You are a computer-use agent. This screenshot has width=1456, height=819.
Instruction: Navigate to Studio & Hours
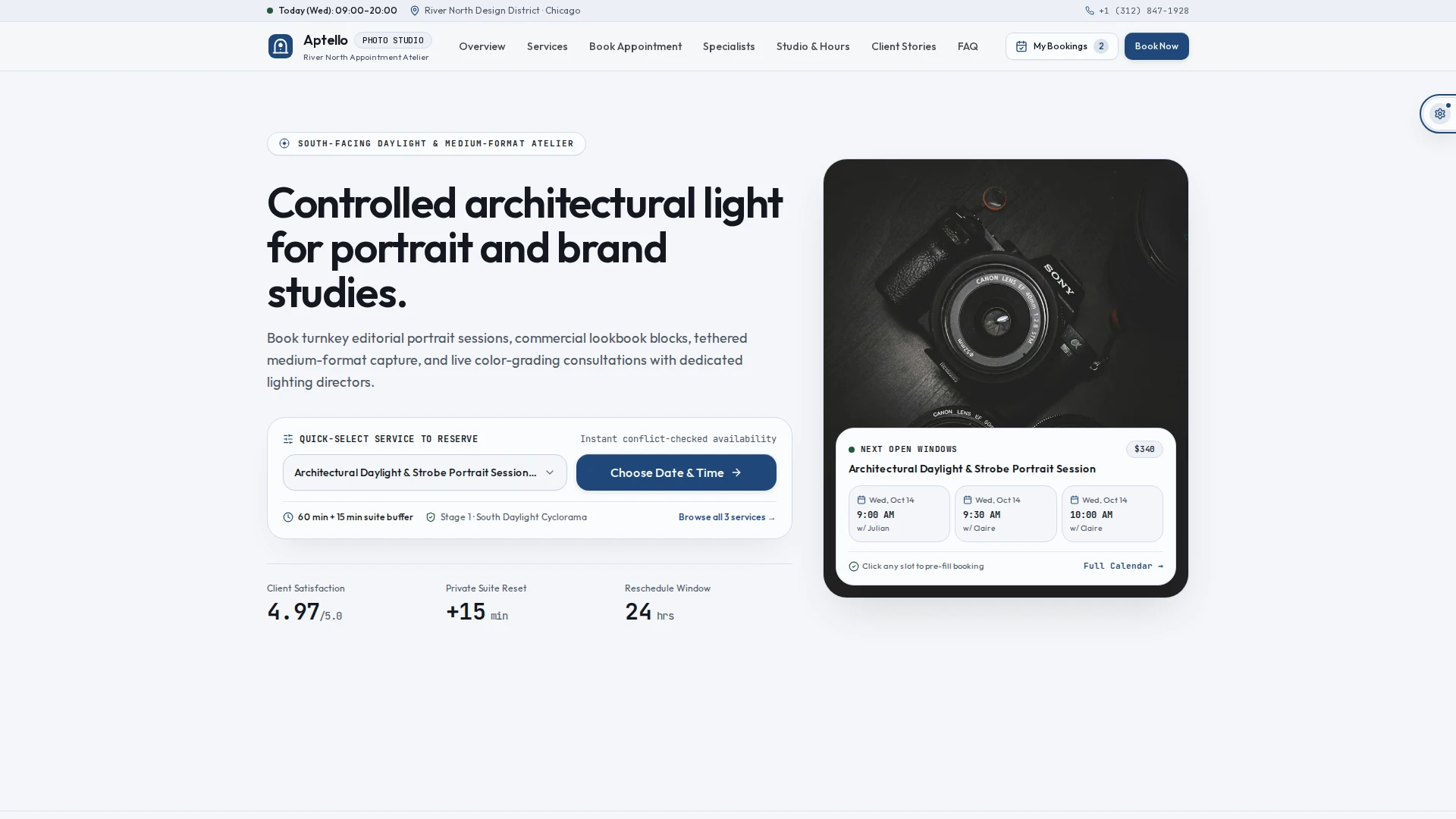click(813, 46)
